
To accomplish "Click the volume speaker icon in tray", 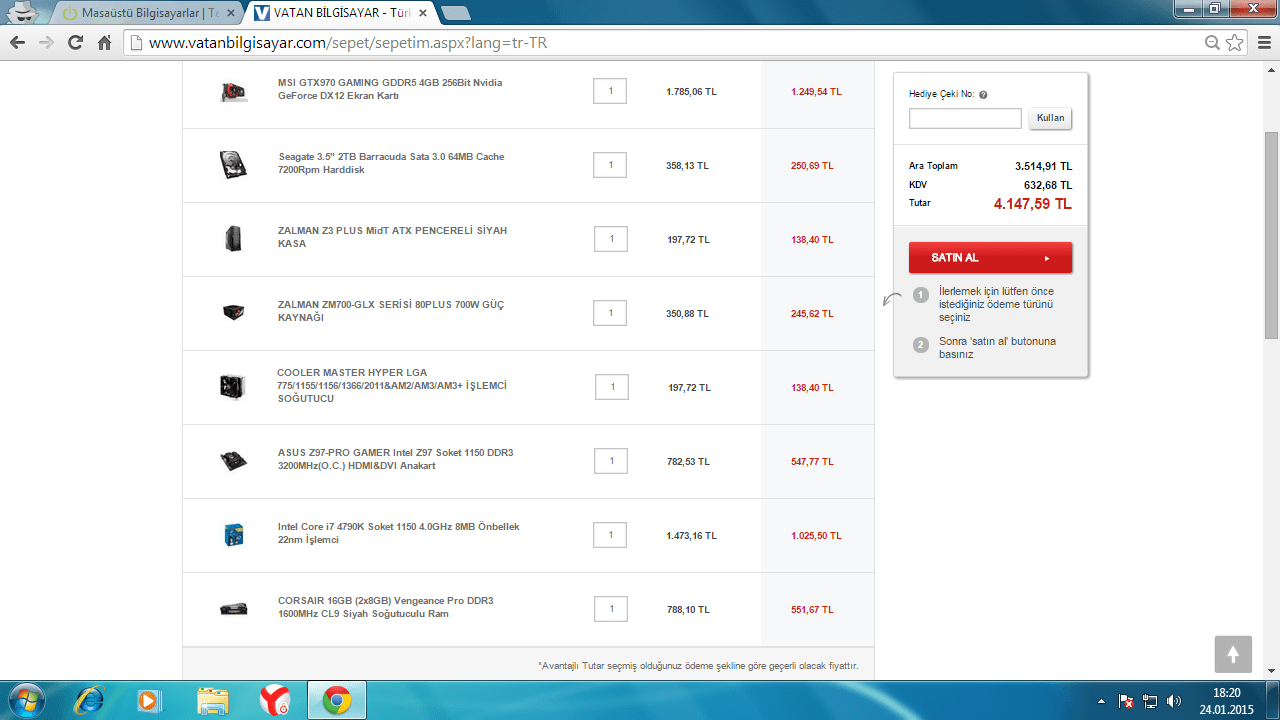I will [1174, 701].
